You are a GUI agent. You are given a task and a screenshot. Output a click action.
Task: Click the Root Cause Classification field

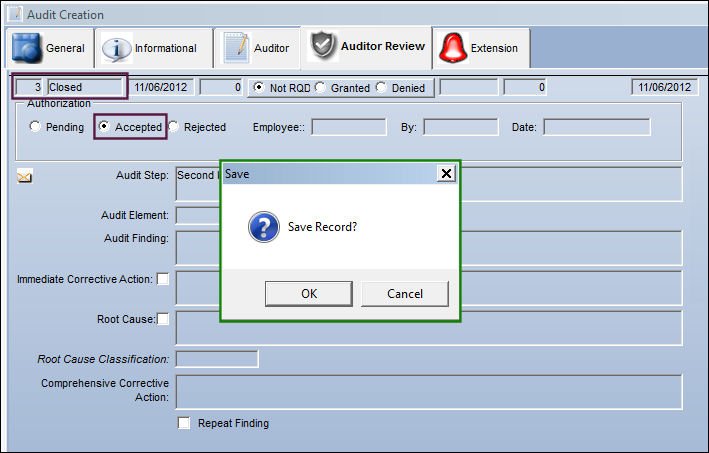click(217, 359)
